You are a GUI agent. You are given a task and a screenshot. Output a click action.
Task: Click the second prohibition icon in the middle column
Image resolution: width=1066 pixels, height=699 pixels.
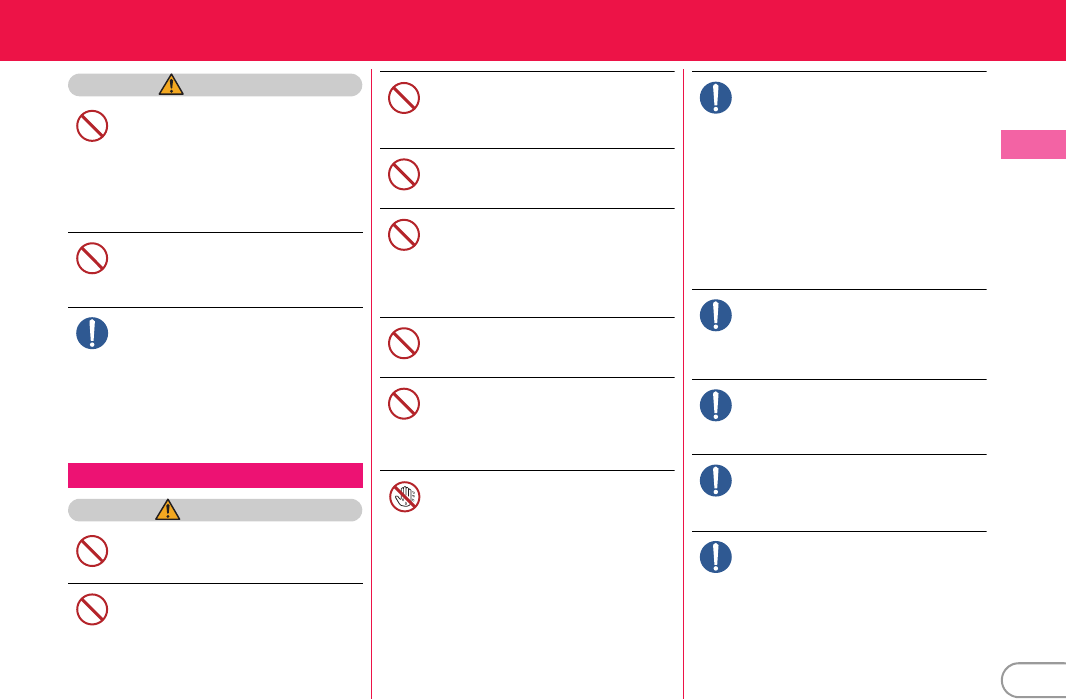[404, 175]
